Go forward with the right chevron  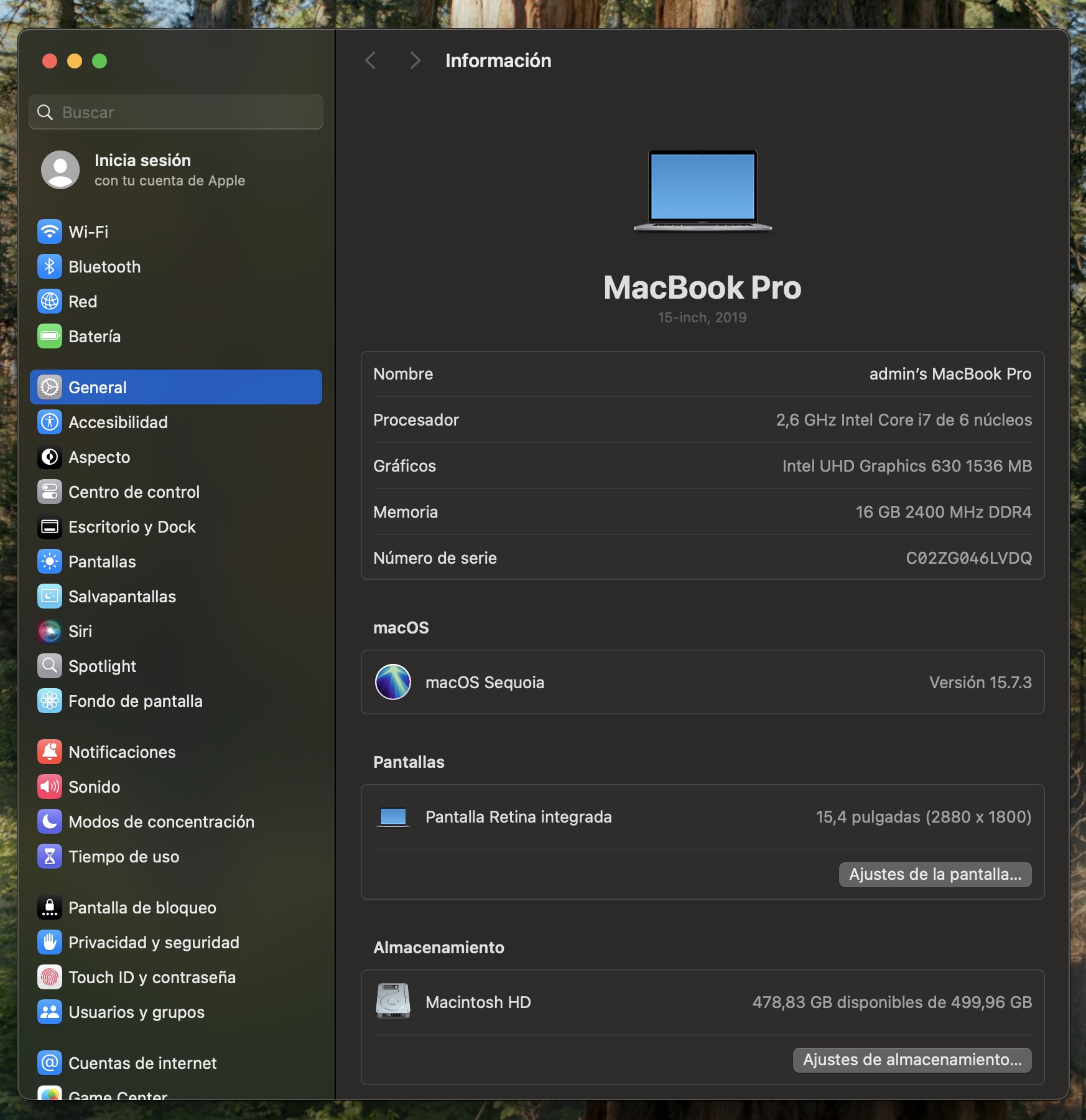coord(415,61)
